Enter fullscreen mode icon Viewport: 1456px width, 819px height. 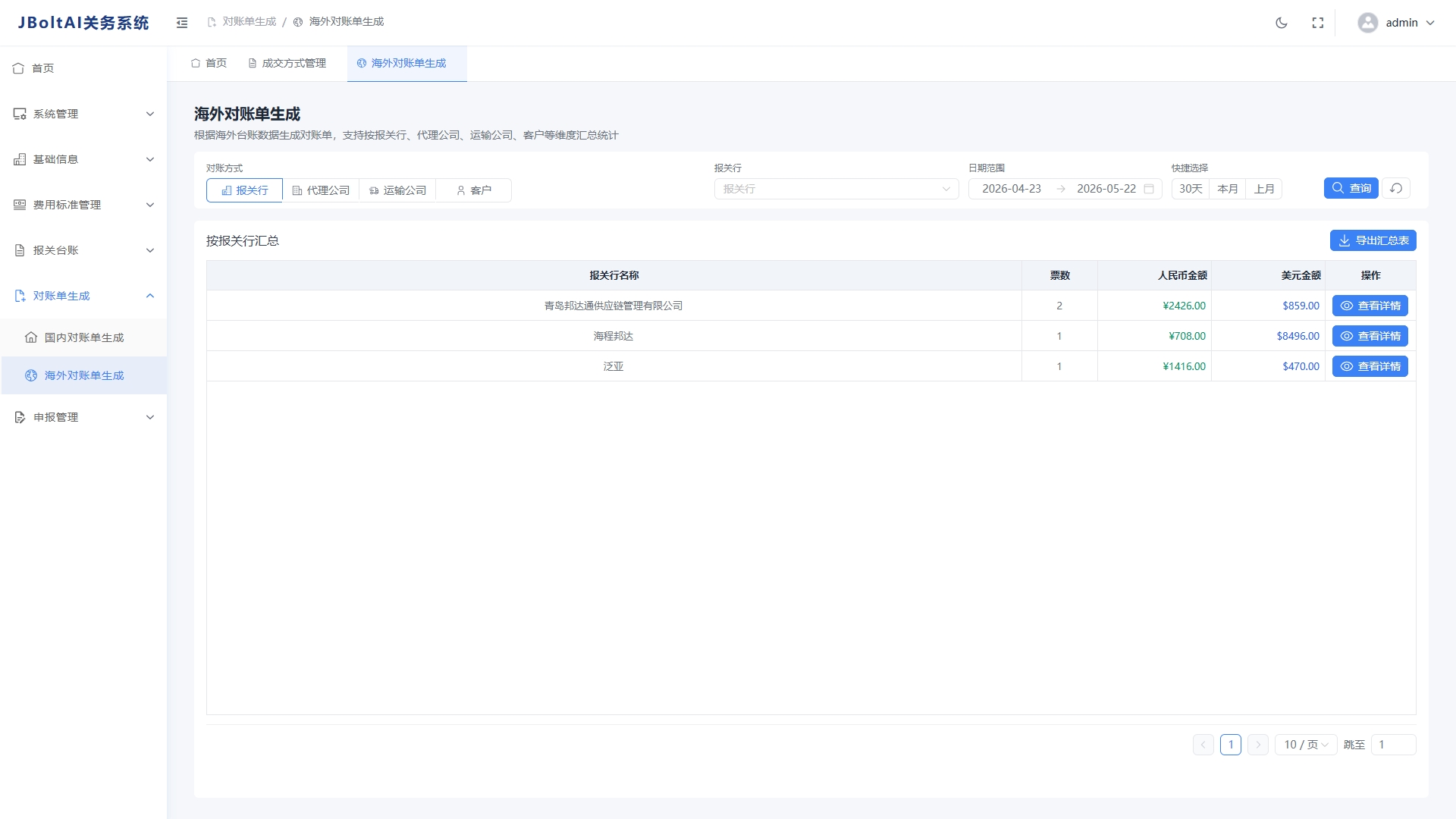(1318, 23)
